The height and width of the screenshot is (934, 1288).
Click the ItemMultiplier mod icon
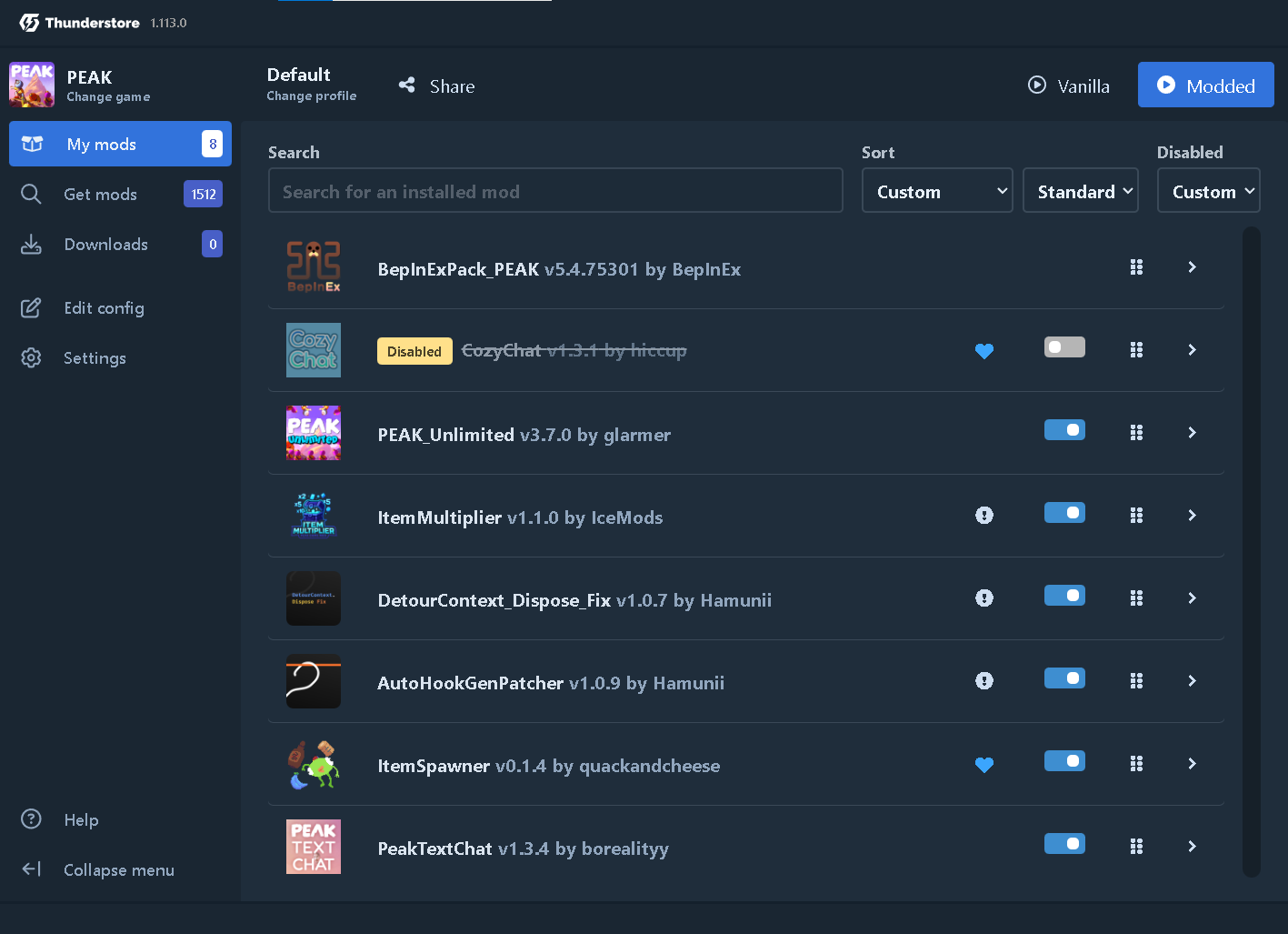[314, 516]
